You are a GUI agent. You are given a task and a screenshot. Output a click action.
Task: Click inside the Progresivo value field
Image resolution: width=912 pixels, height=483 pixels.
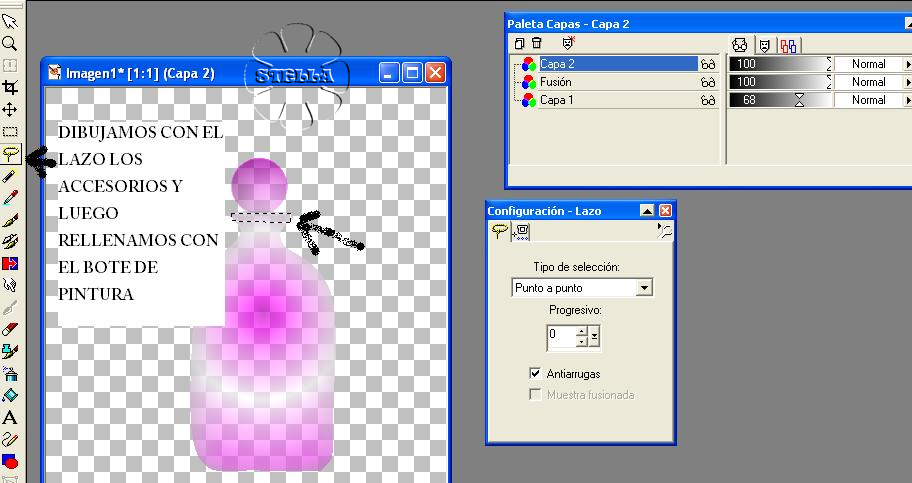pos(561,336)
